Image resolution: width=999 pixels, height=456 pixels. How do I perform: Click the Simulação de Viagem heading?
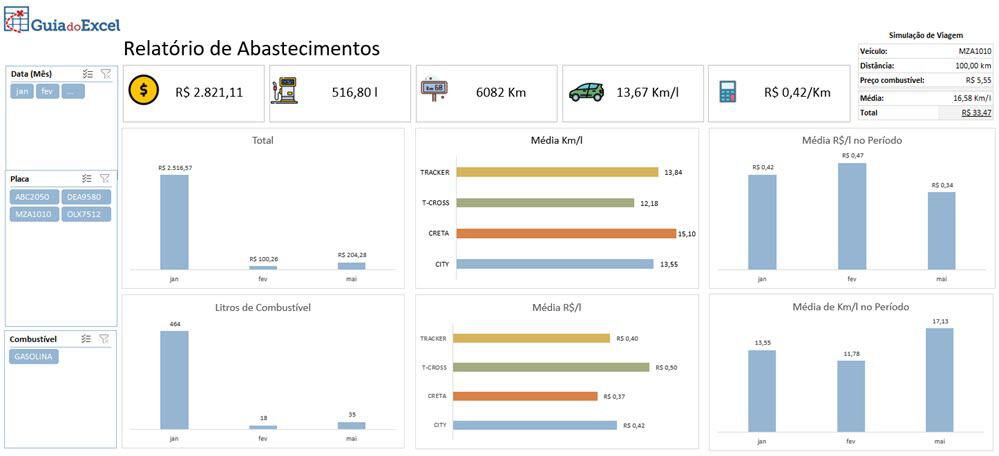pyautogui.click(x=926, y=36)
